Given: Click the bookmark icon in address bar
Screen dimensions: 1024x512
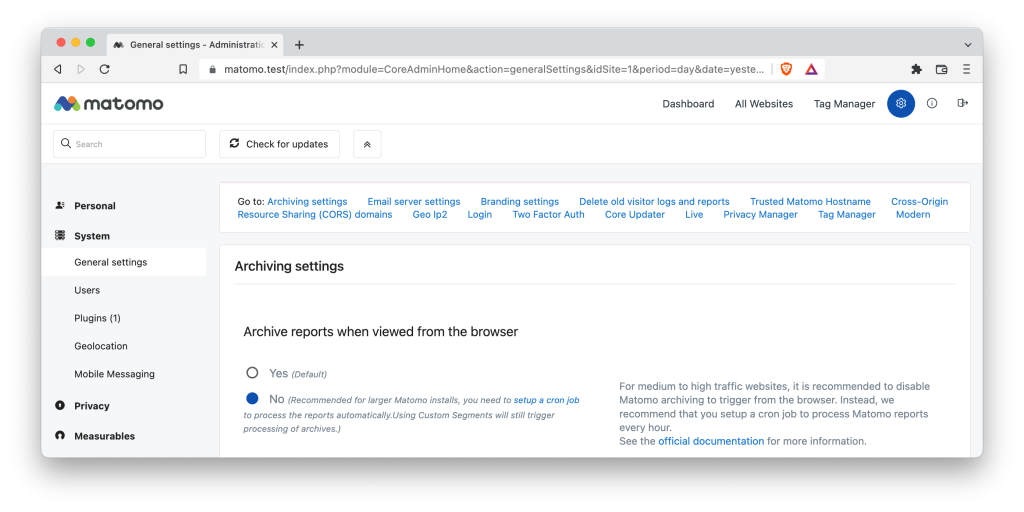Looking at the screenshot, I should pyautogui.click(x=183, y=69).
